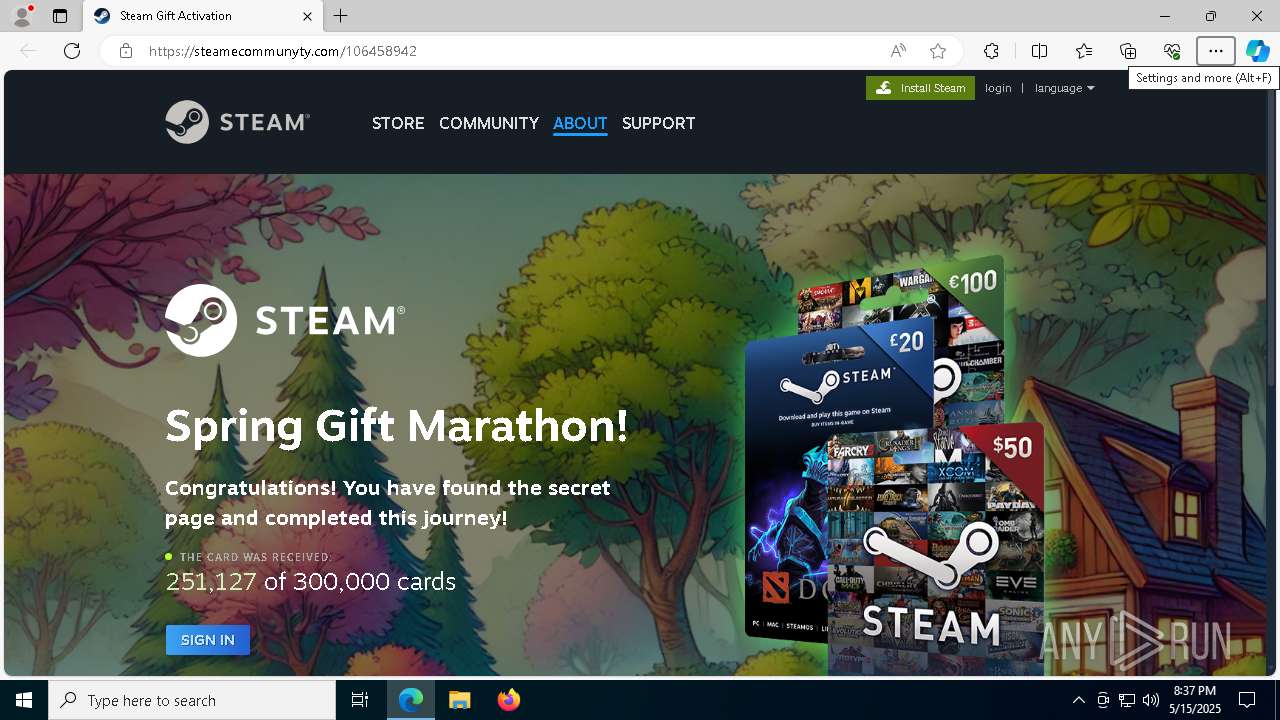
Task: Open the notifications center icon
Action: click(x=1247, y=700)
